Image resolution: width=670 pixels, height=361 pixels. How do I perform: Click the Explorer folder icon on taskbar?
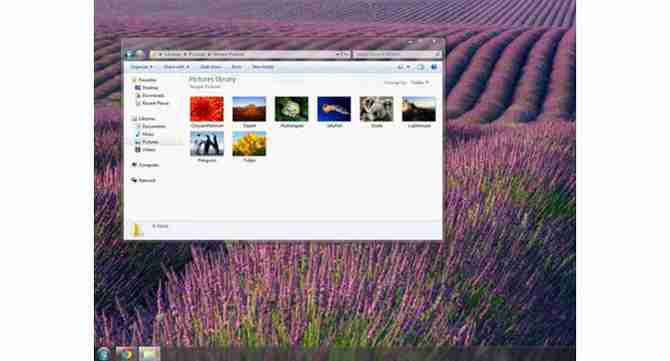(x=150, y=354)
